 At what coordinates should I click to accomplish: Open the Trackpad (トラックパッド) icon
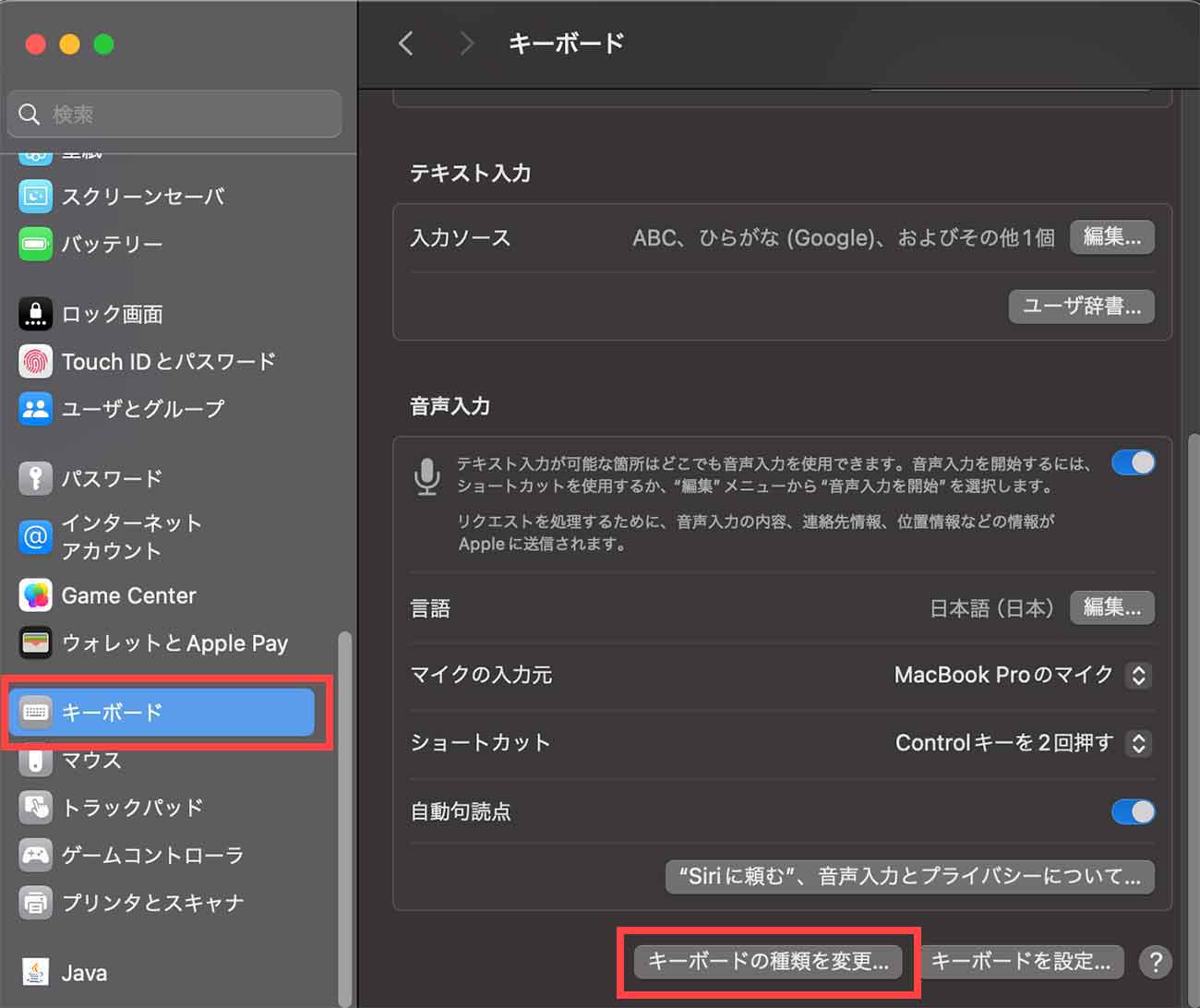35,807
